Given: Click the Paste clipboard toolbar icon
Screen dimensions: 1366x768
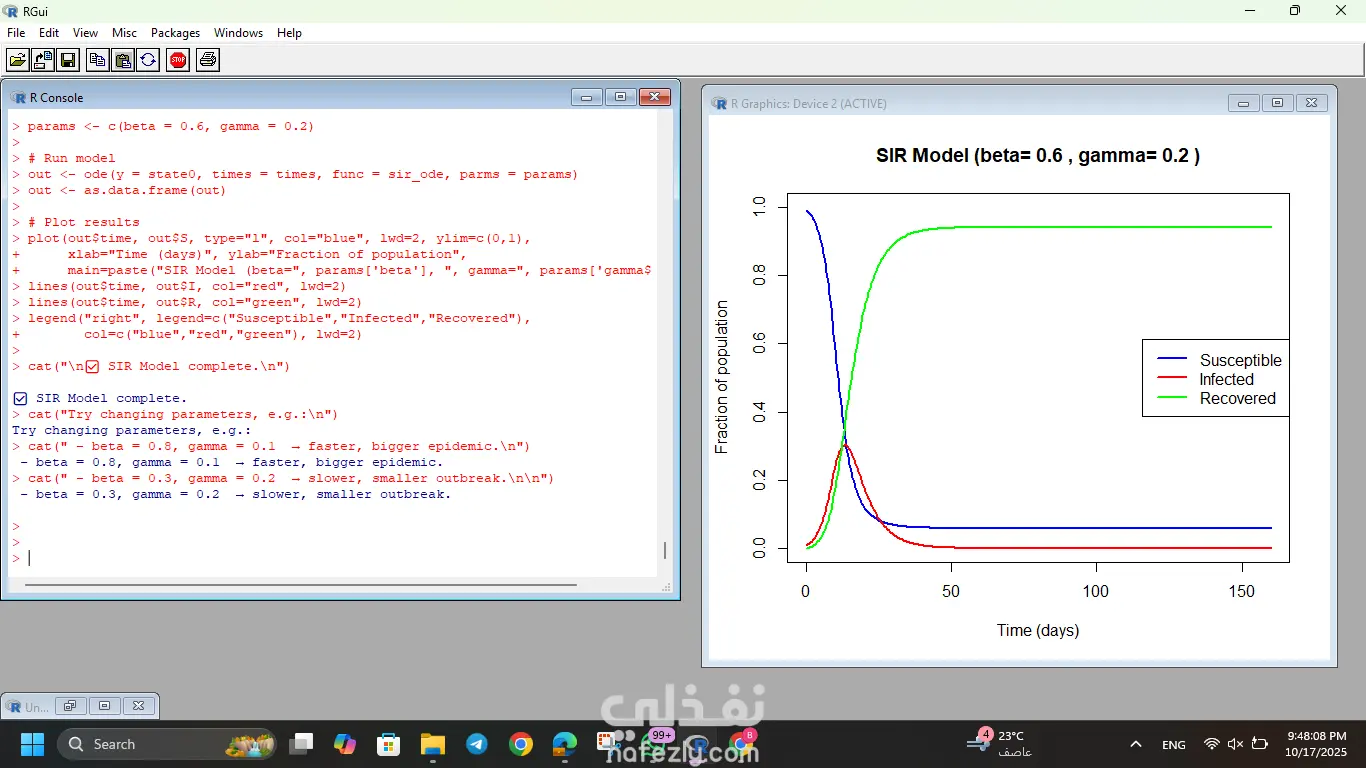Looking at the screenshot, I should click(122, 60).
